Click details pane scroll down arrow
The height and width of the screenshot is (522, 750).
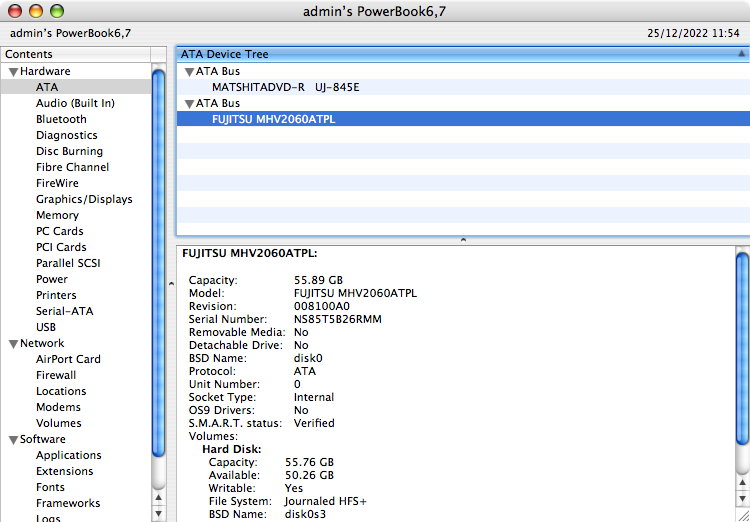coord(742,500)
